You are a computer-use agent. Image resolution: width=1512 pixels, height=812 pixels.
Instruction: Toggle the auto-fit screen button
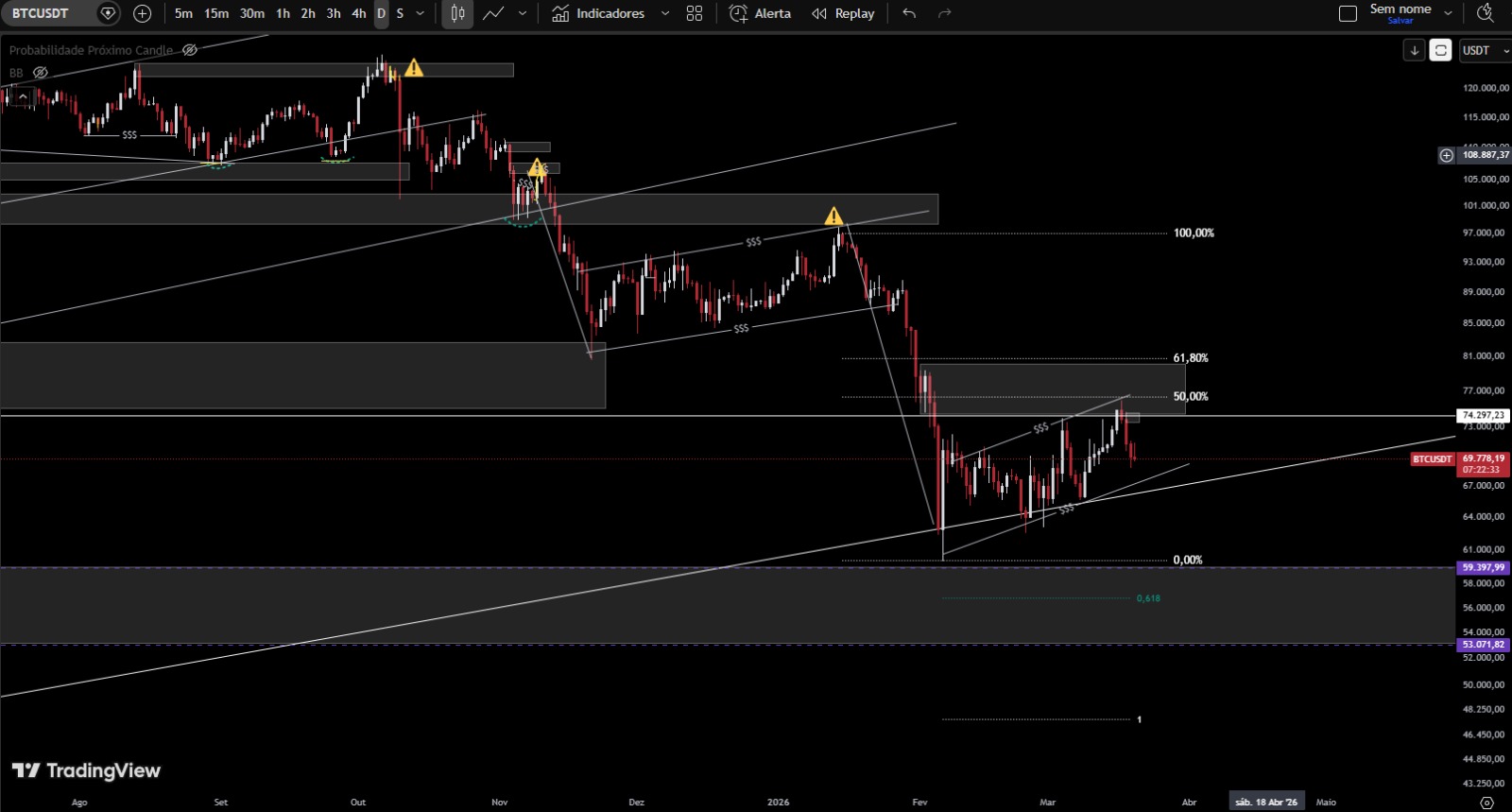[x=1440, y=50]
